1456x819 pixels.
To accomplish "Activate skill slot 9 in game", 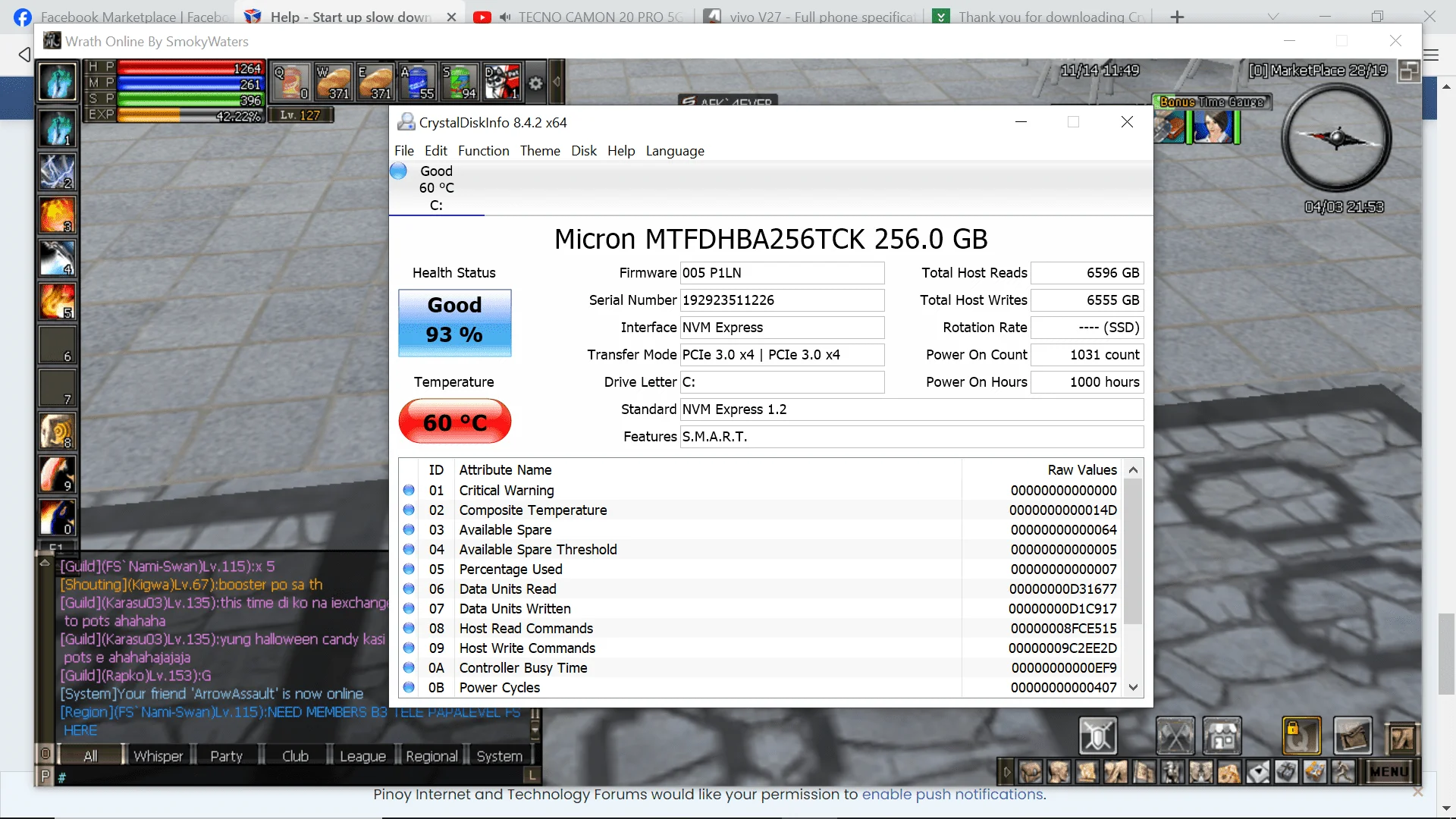I will (x=58, y=474).
